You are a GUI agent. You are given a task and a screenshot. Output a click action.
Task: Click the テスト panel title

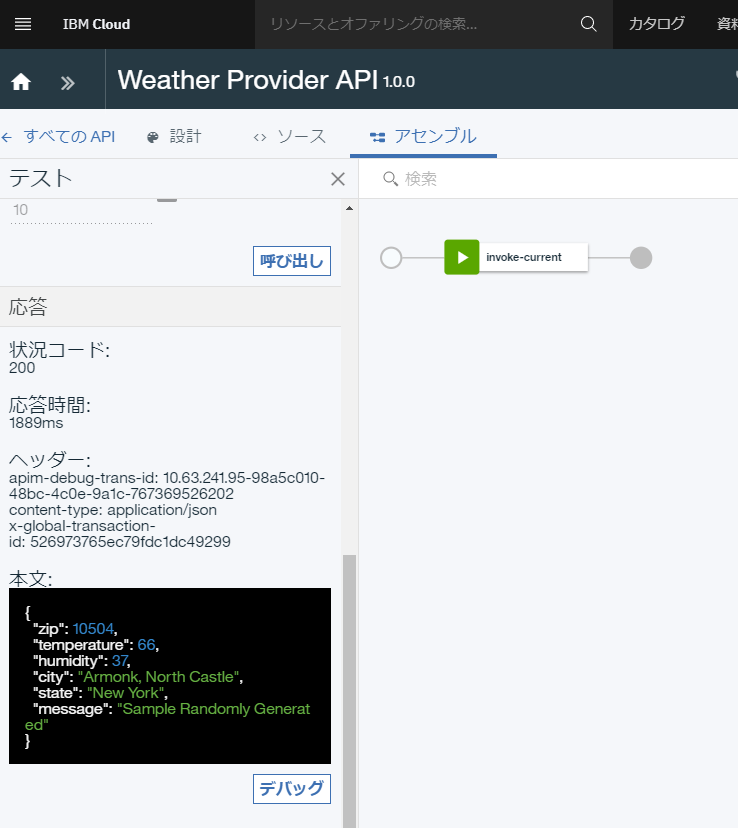point(41,178)
